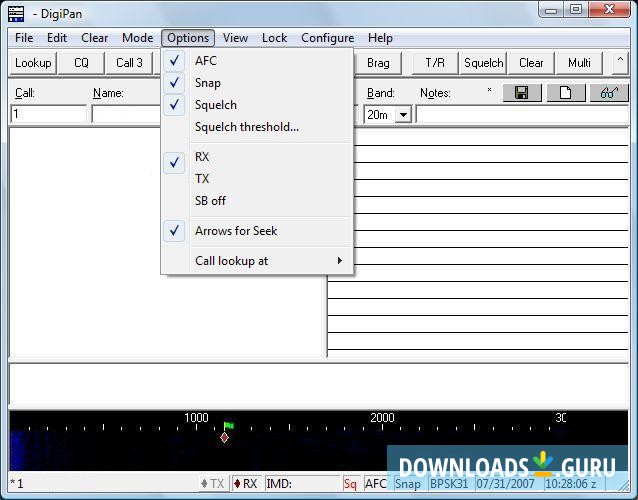Viewport: 638px width, 500px height.
Task: Click the 2000 Hz mark on frequency scale
Action: pos(382,418)
